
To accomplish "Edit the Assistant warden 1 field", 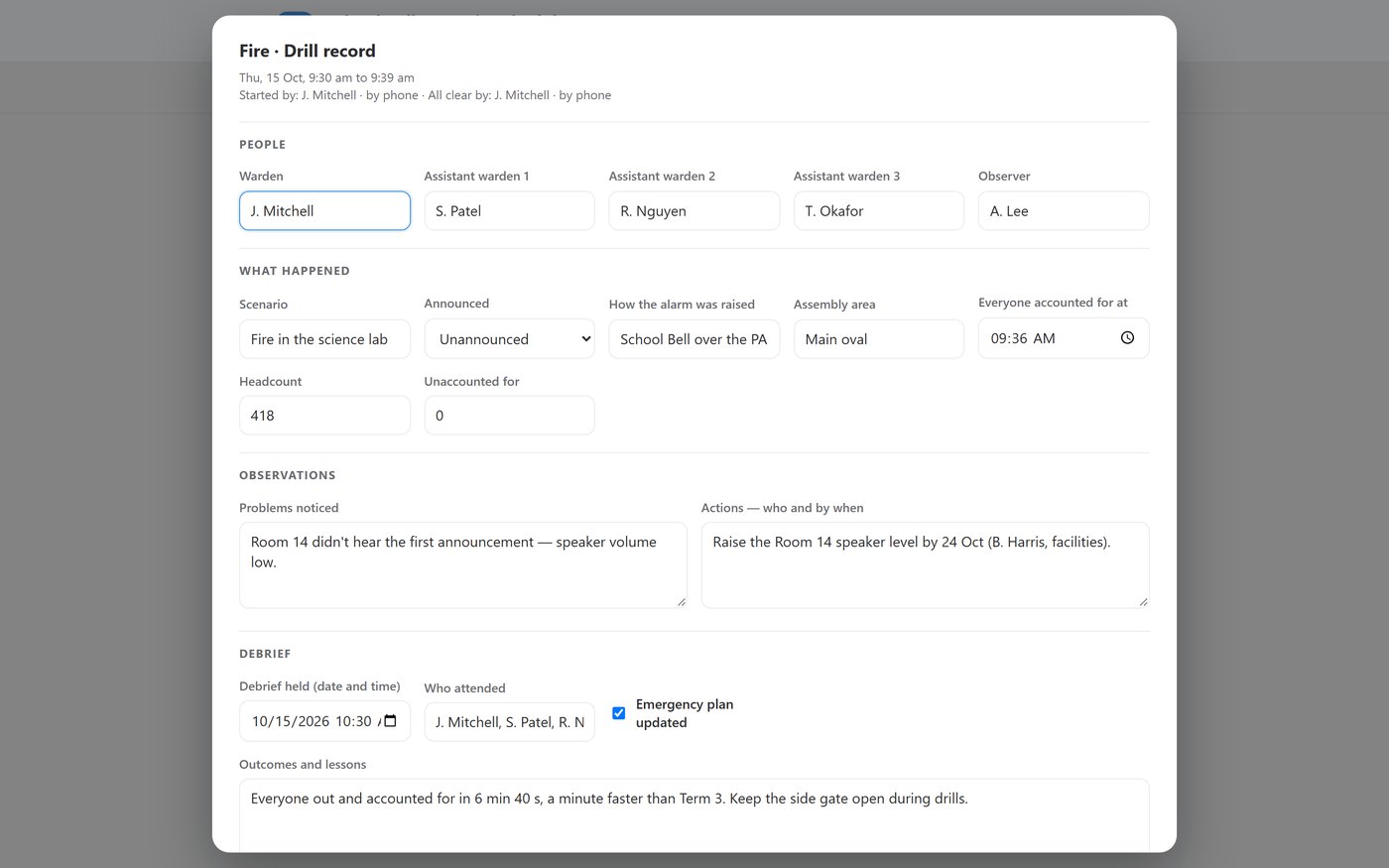I will tap(509, 211).
